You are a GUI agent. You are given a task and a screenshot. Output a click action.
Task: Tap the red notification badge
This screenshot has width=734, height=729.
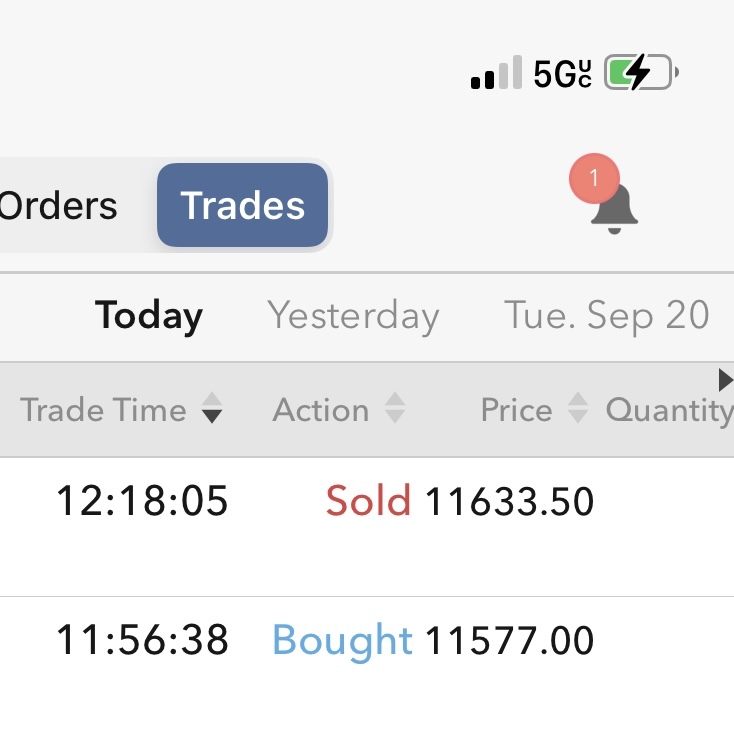pos(593,179)
